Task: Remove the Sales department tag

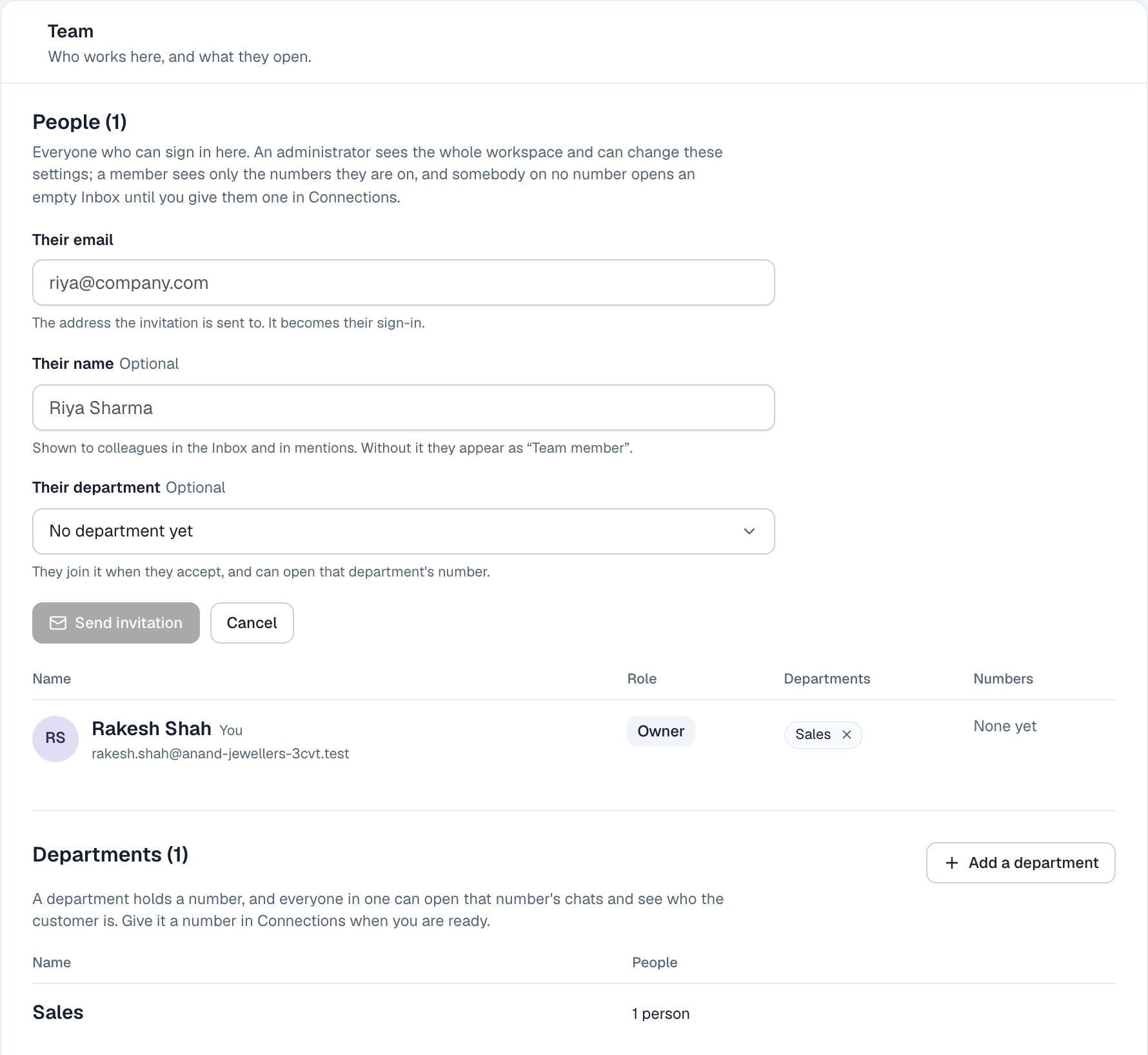Action: coord(847,735)
